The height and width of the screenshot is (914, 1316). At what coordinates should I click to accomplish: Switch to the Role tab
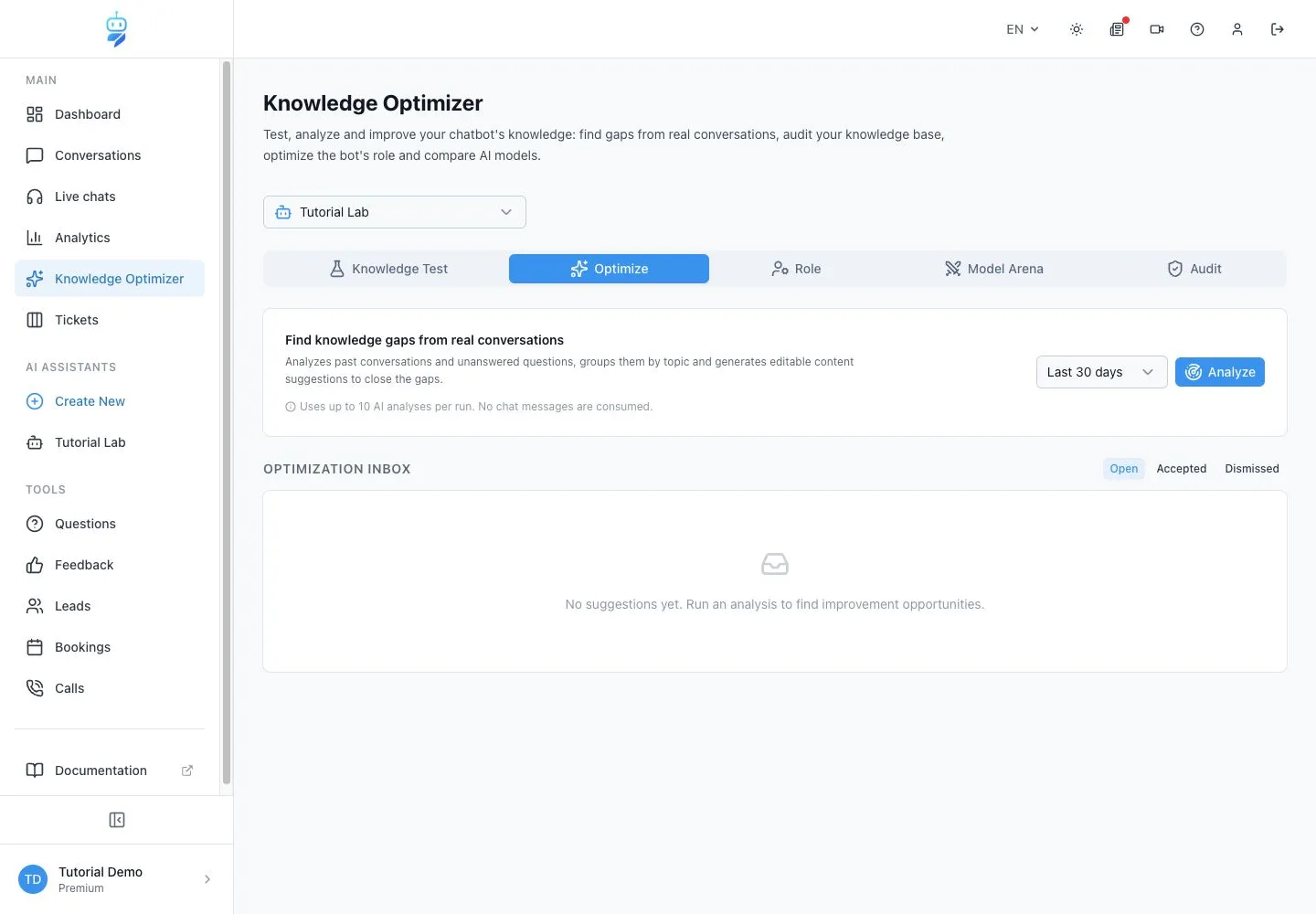coord(796,269)
